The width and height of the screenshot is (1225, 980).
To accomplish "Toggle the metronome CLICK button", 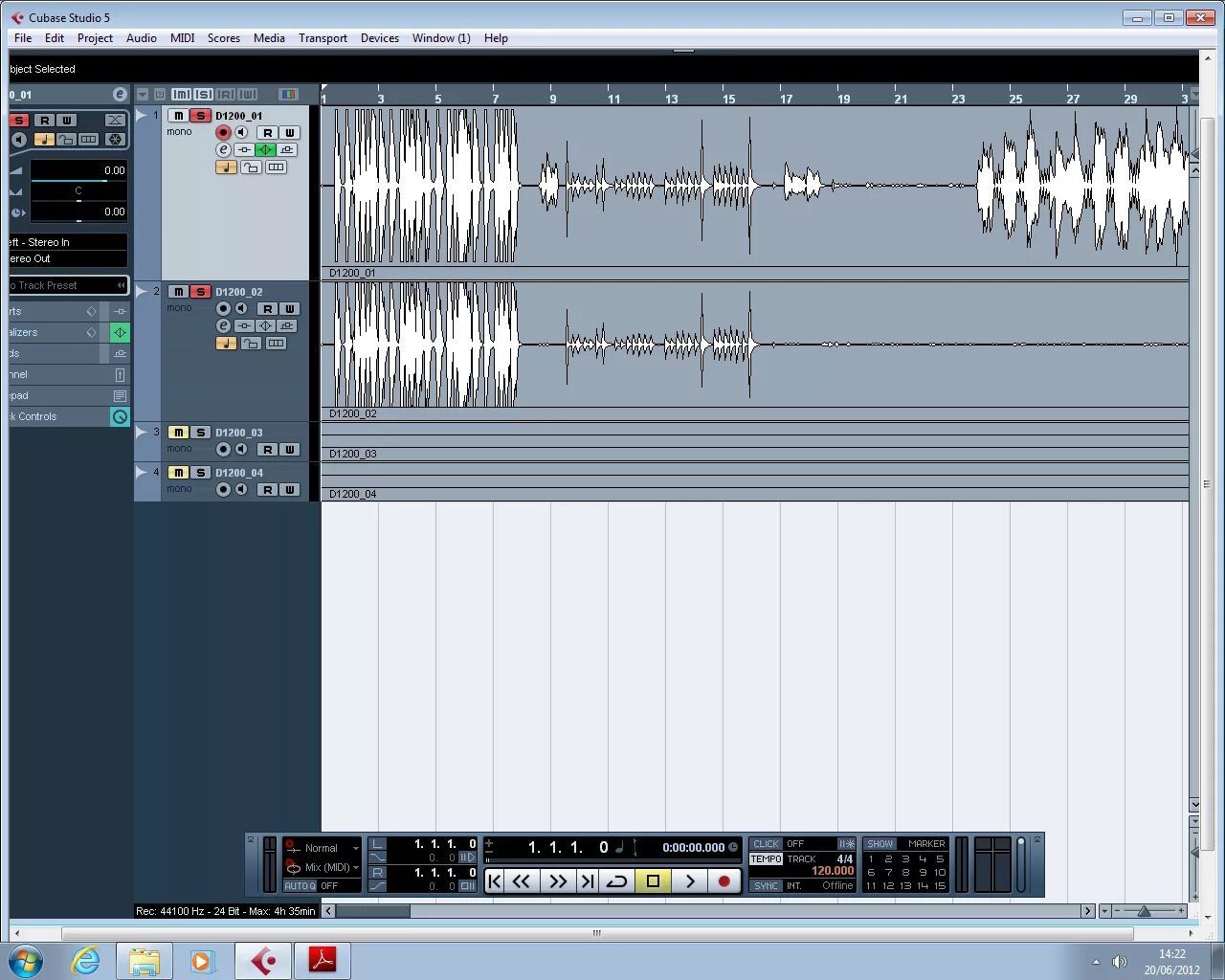I will (x=766, y=844).
